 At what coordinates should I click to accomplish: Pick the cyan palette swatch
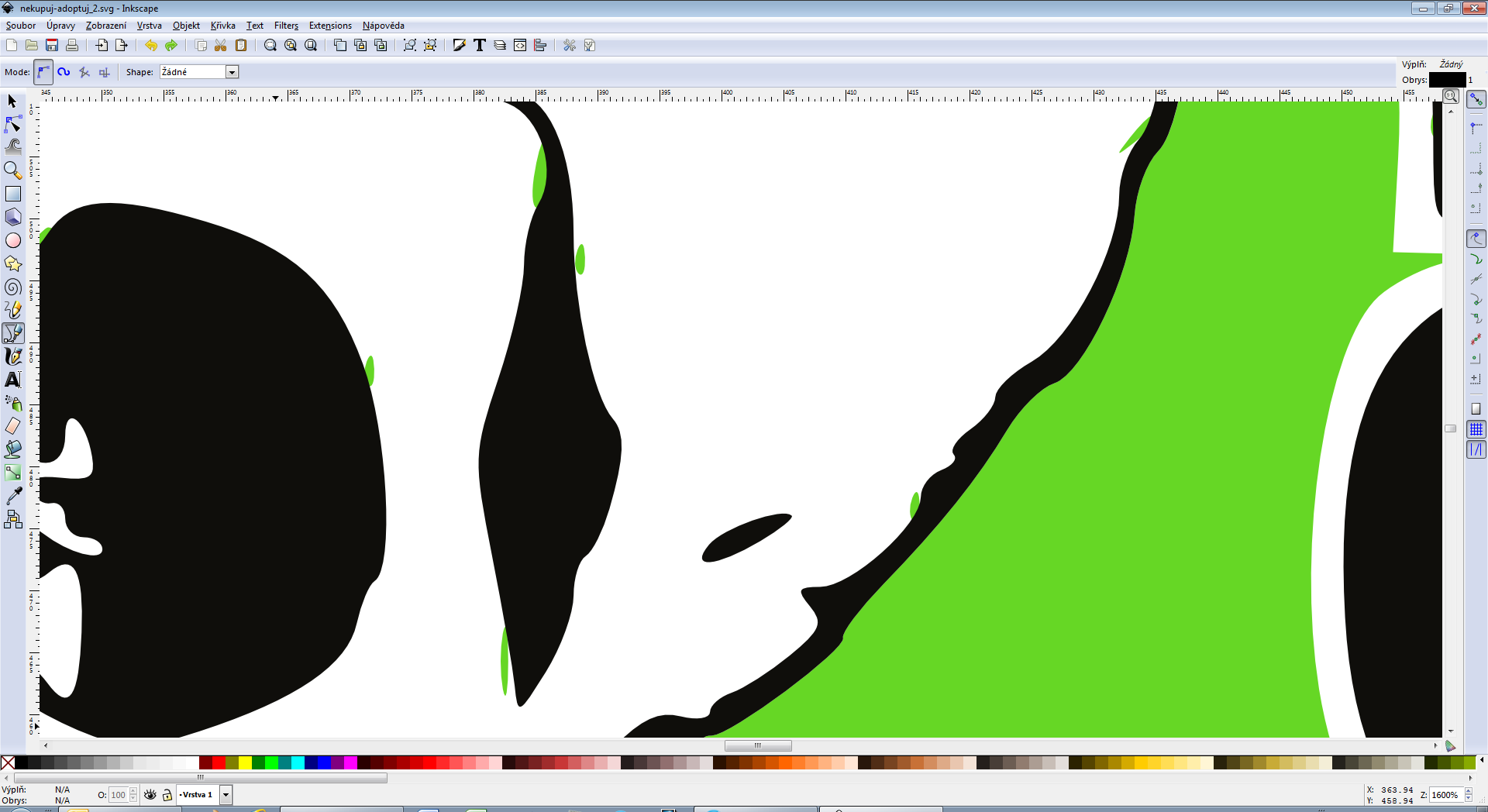(x=298, y=763)
